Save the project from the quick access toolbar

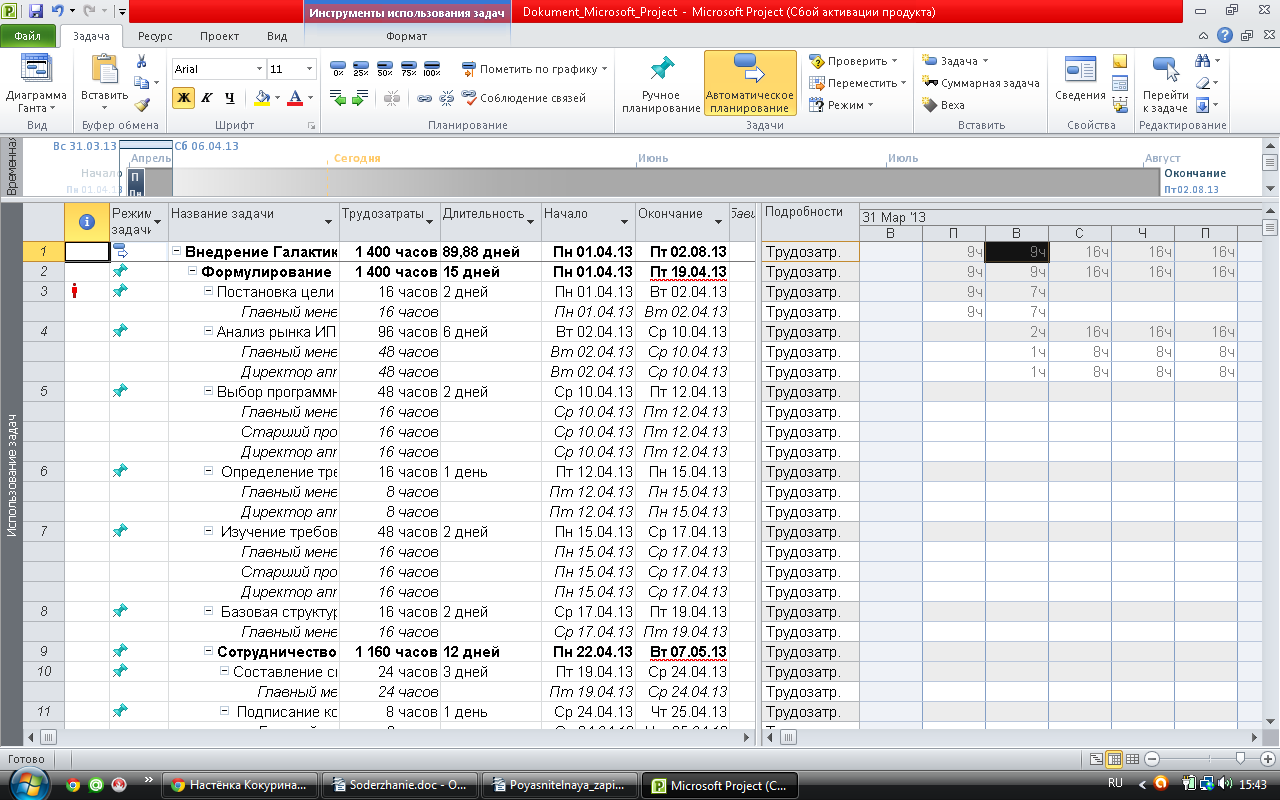point(36,12)
